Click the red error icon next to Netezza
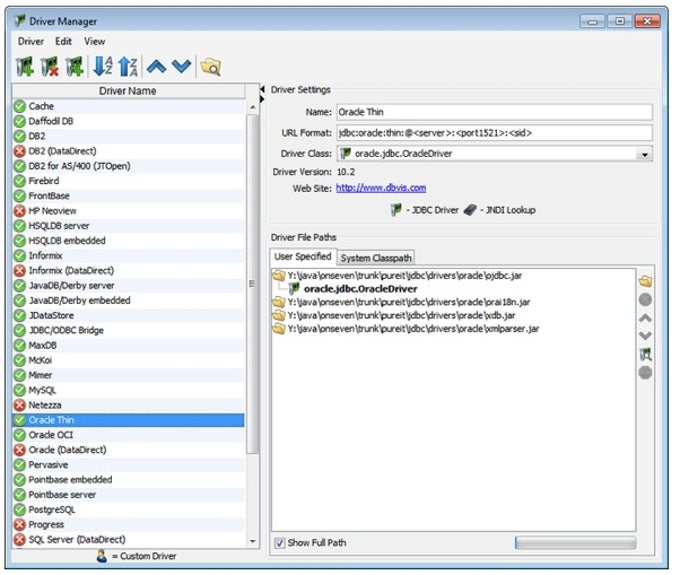 [x=20, y=405]
